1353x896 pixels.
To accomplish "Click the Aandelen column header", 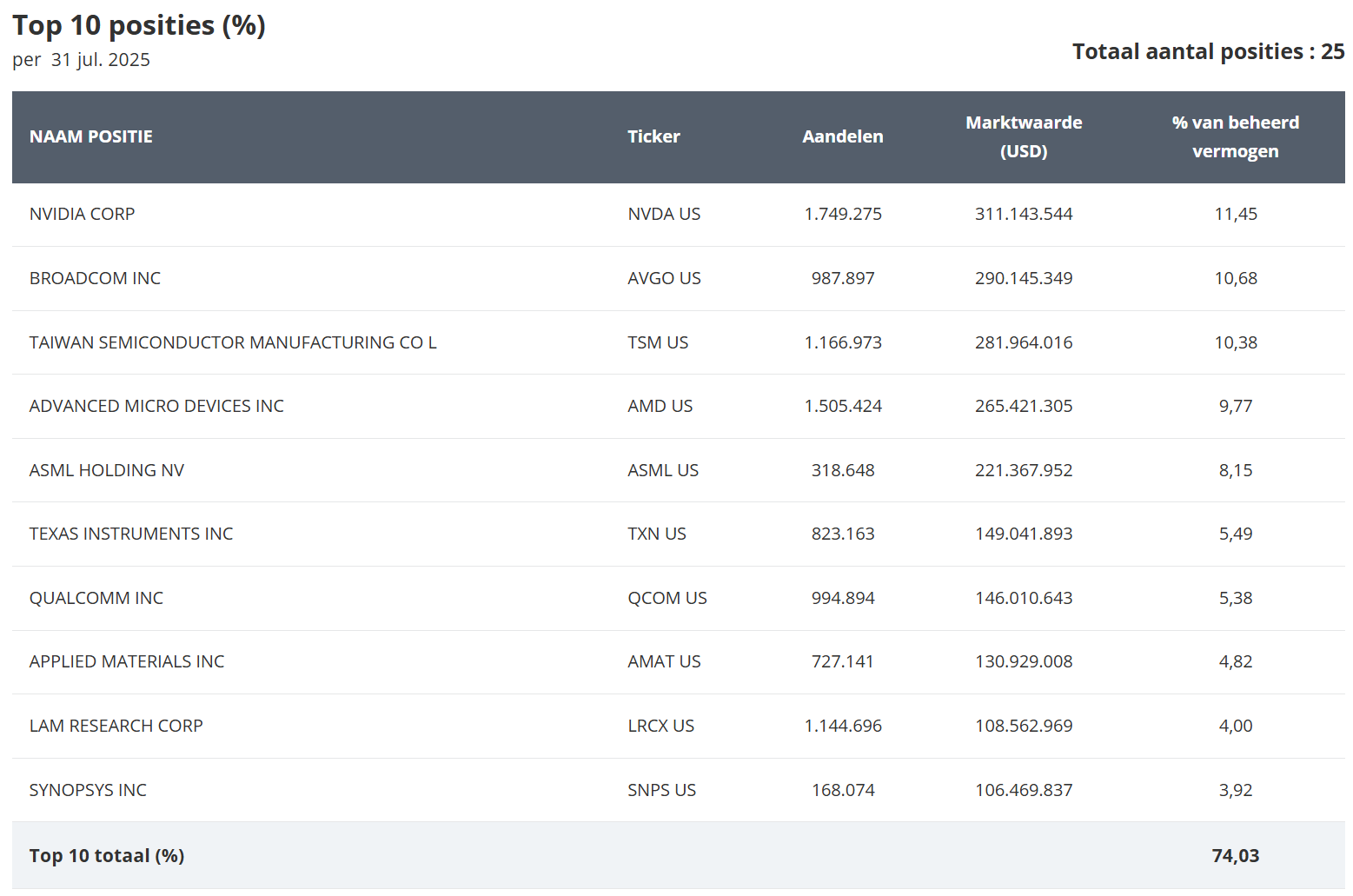I will tap(842, 136).
